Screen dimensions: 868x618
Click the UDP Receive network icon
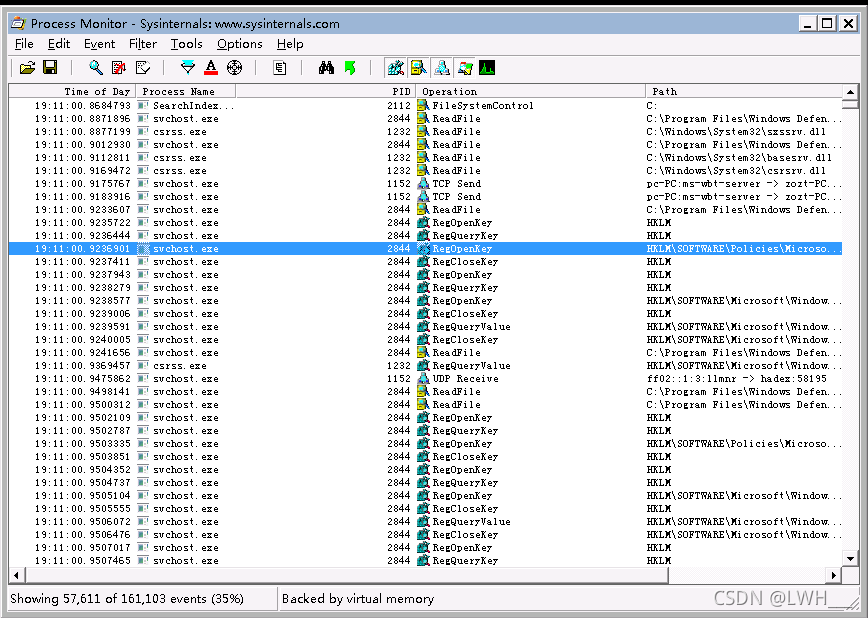423,378
